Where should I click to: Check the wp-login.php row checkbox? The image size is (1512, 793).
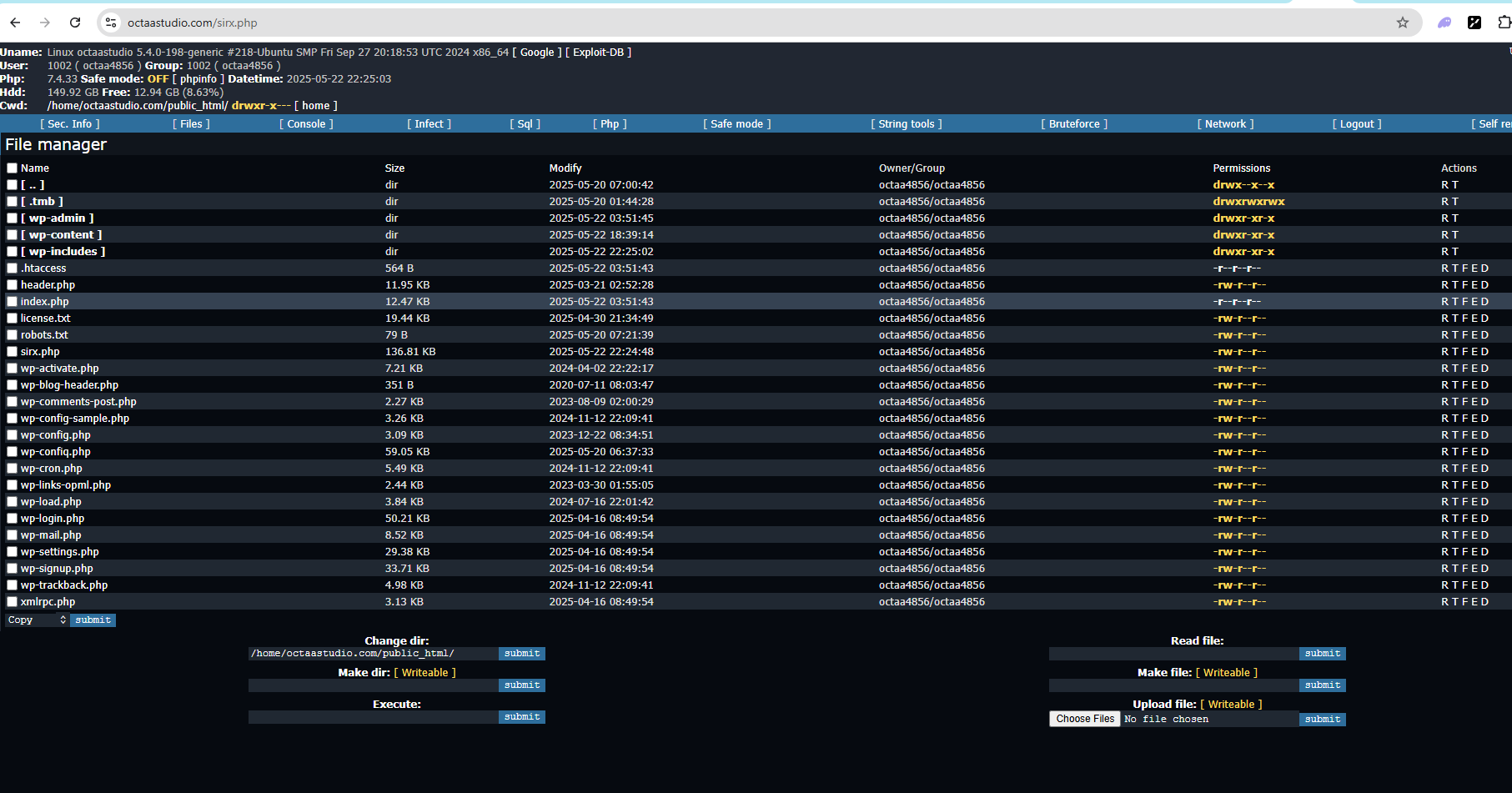(12, 518)
